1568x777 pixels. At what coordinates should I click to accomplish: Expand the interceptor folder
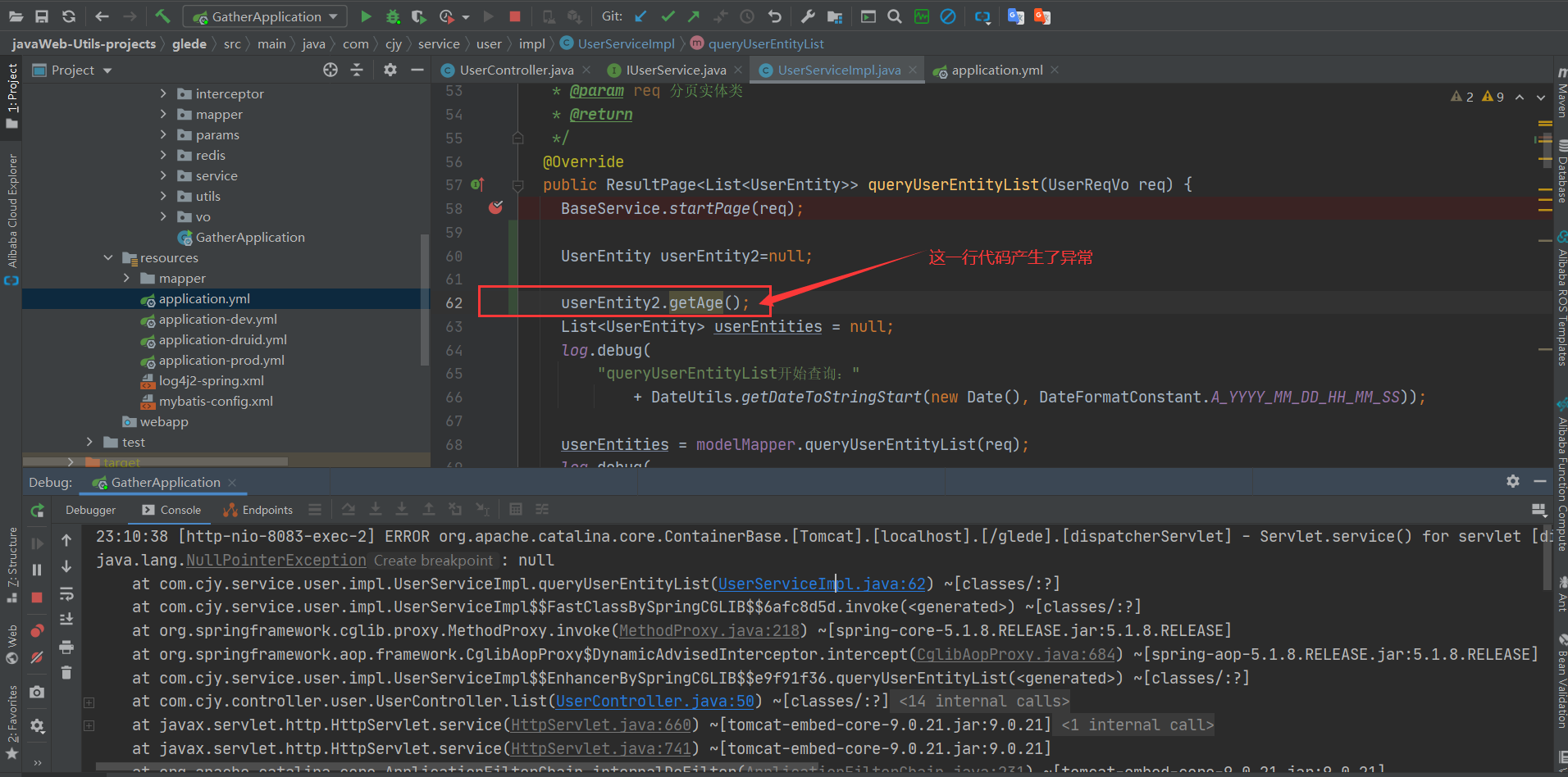coord(163,93)
